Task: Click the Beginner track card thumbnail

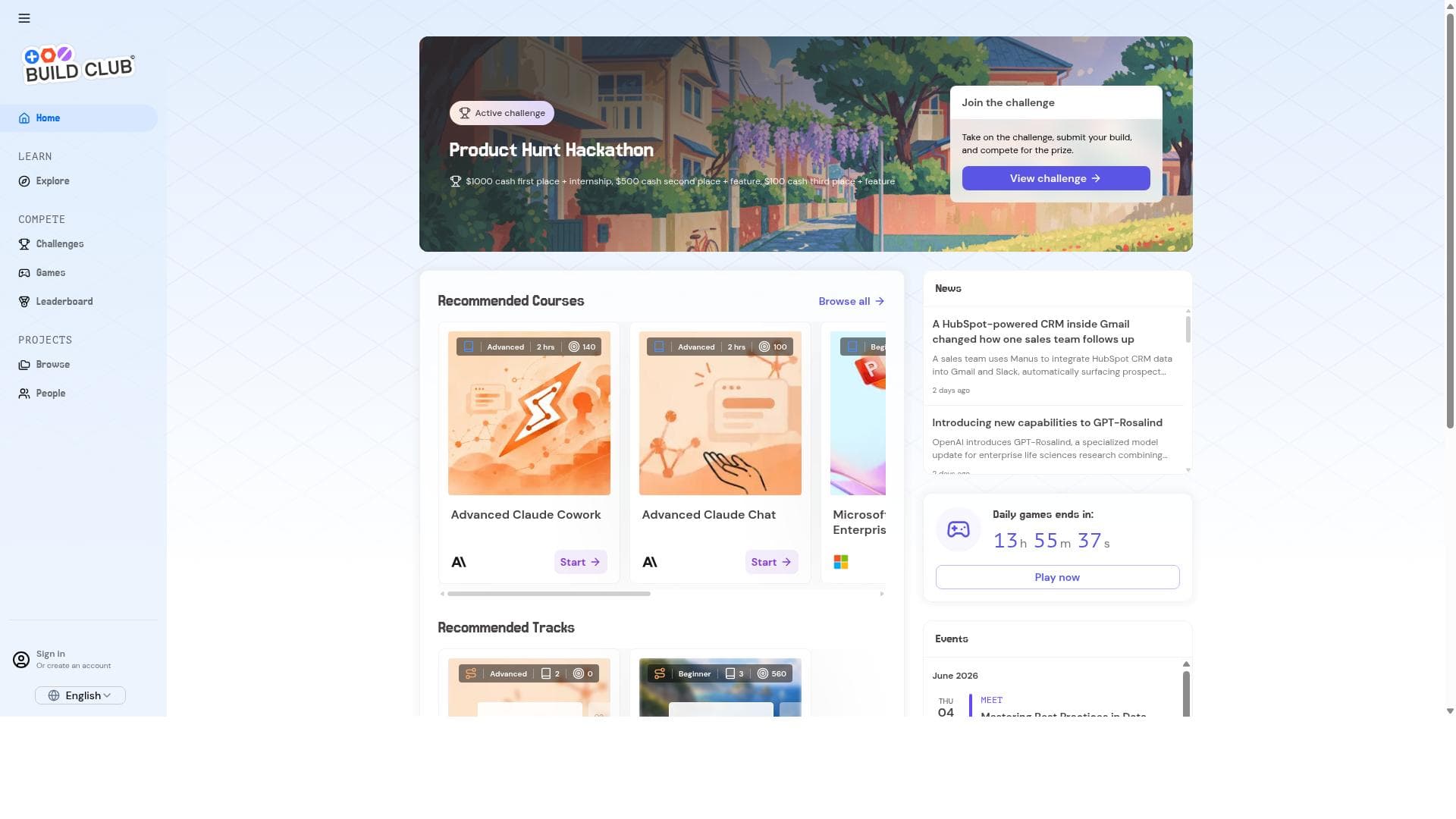Action: 720,687
